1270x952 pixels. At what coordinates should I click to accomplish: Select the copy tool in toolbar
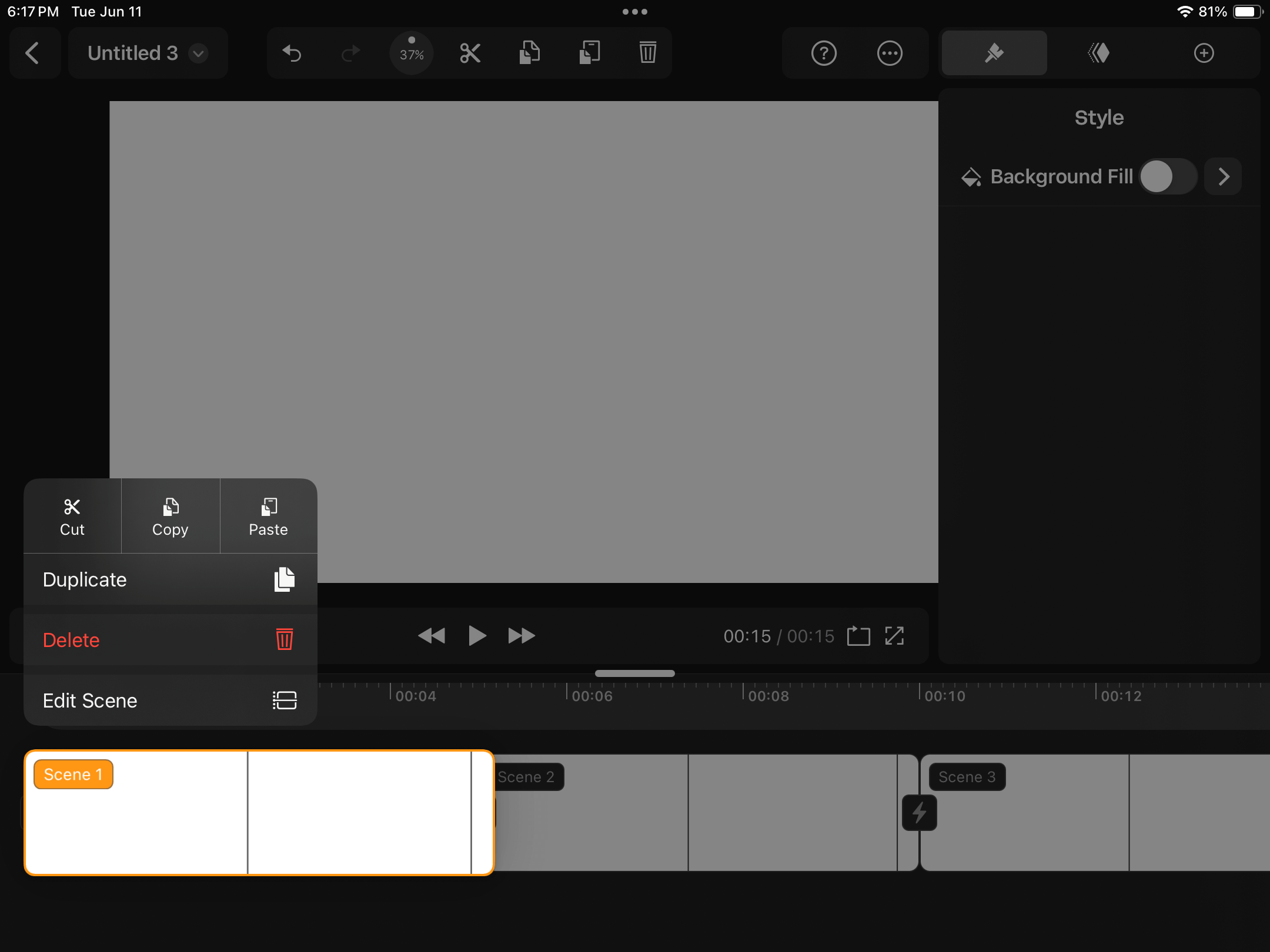(x=529, y=53)
